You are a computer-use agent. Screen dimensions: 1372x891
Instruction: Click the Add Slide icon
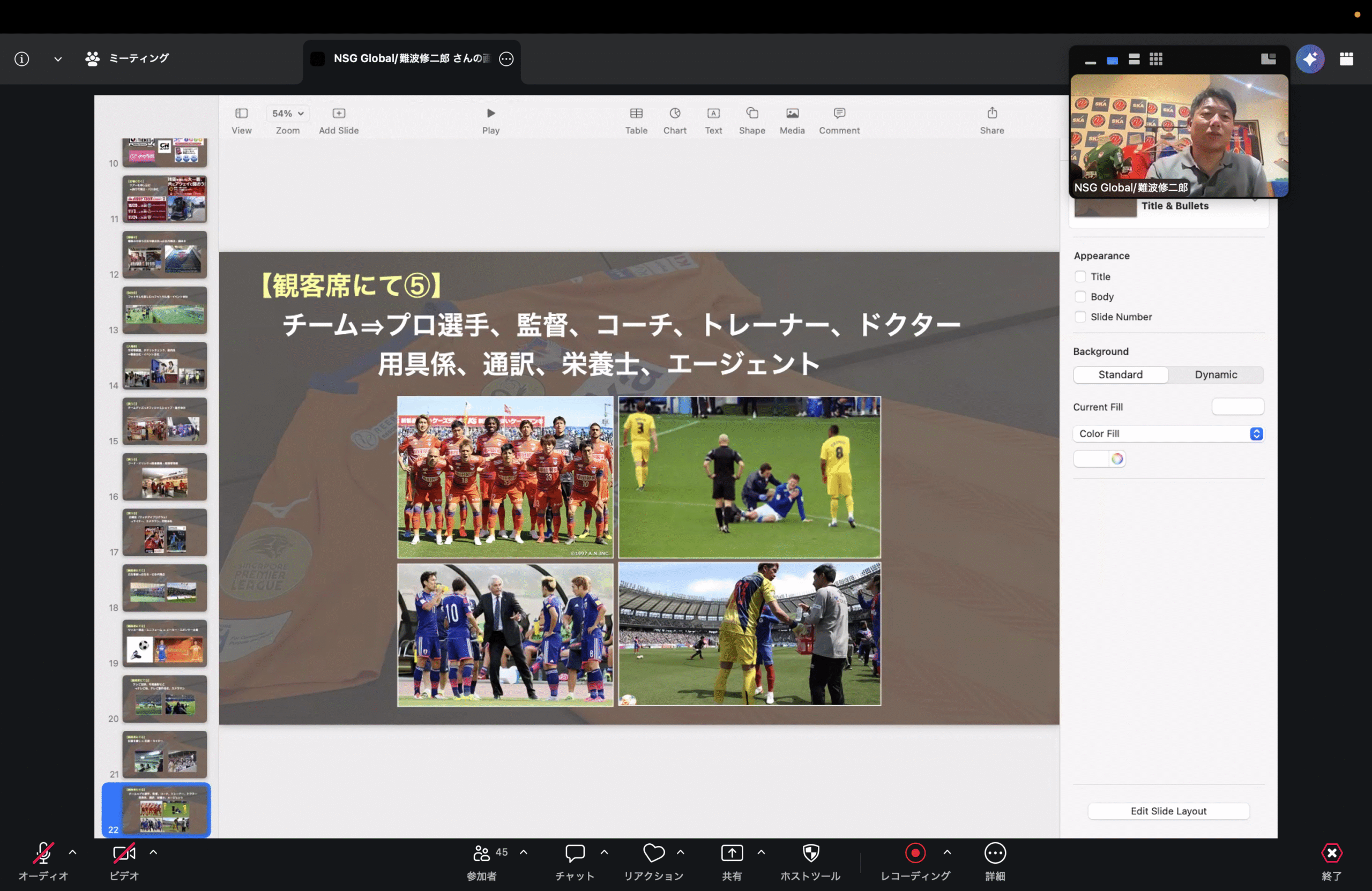coord(339,114)
